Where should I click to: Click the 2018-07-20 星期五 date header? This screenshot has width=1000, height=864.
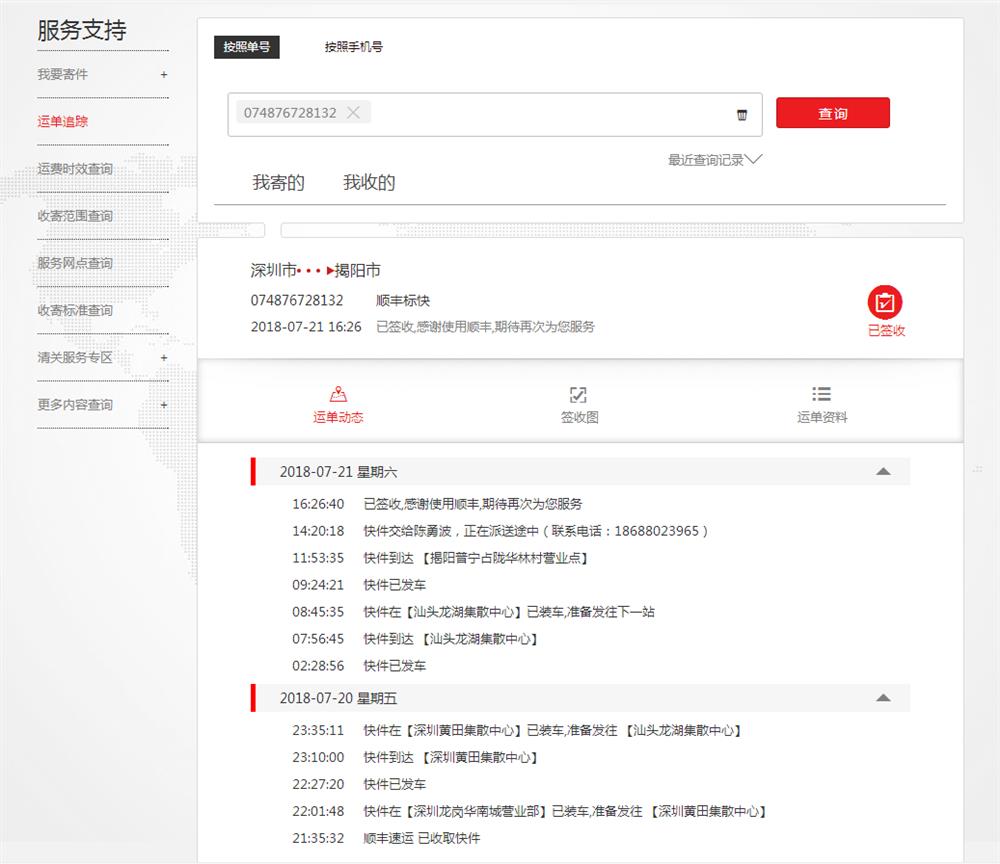pos(580,698)
